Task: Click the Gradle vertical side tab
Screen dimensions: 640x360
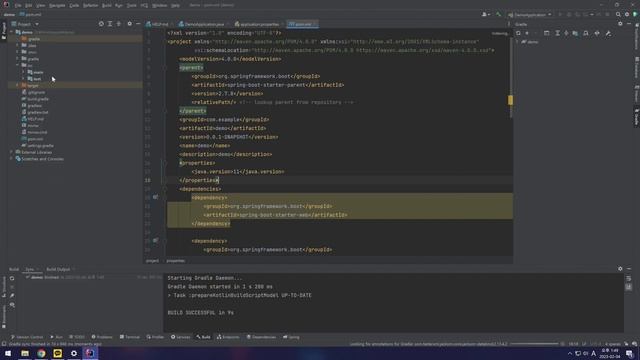Action: tap(636, 117)
